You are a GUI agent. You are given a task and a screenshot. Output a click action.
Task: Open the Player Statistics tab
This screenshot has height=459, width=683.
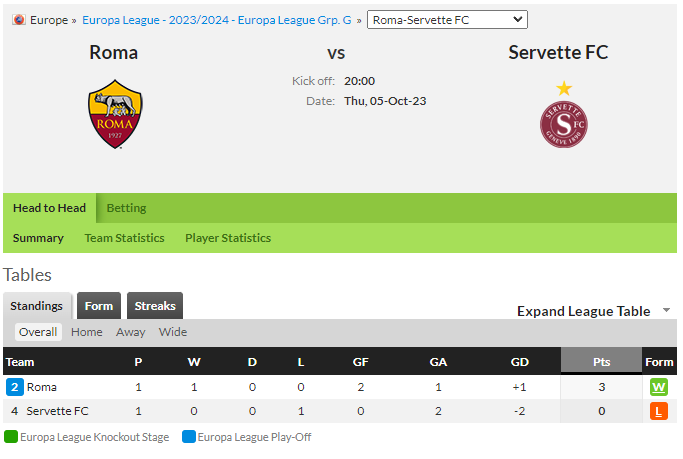[x=228, y=238]
